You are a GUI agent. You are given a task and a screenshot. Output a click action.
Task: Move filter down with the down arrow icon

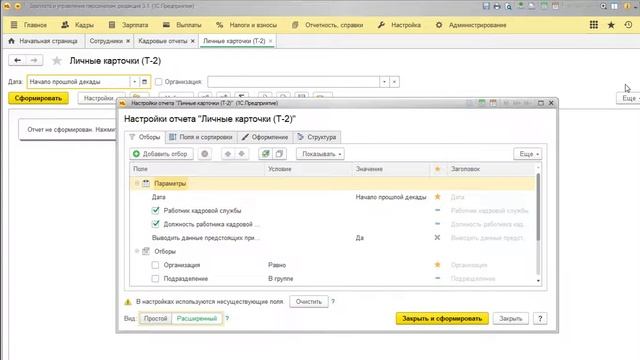tap(242, 154)
